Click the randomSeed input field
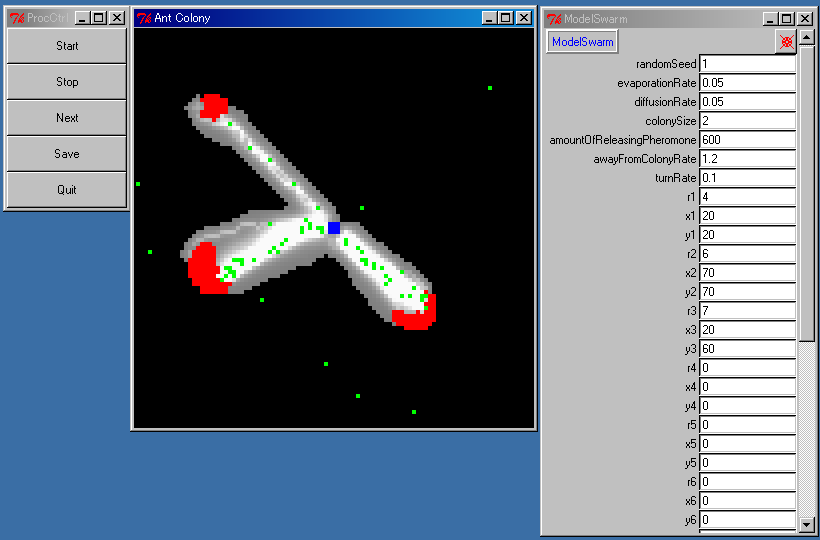Screen dimensions: 820x540 pyautogui.click(x=747, y=64)
